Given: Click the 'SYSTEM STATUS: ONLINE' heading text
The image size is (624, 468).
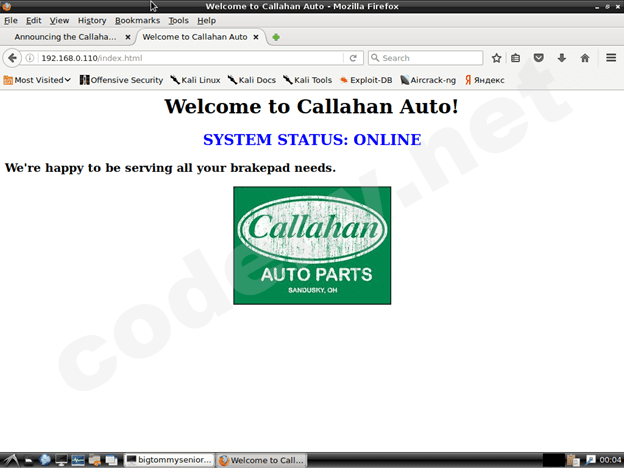Looking at the screenshot, I should 312,140.
